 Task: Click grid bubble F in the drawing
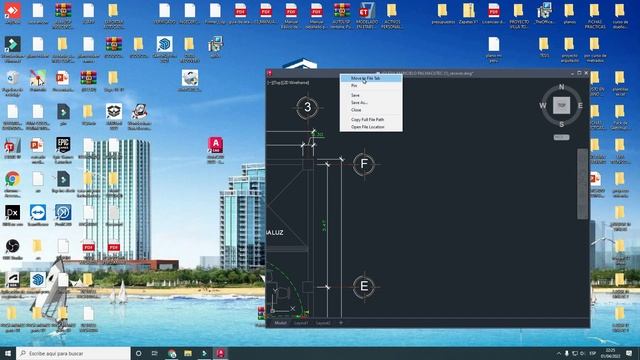click(x=364, y=164)
